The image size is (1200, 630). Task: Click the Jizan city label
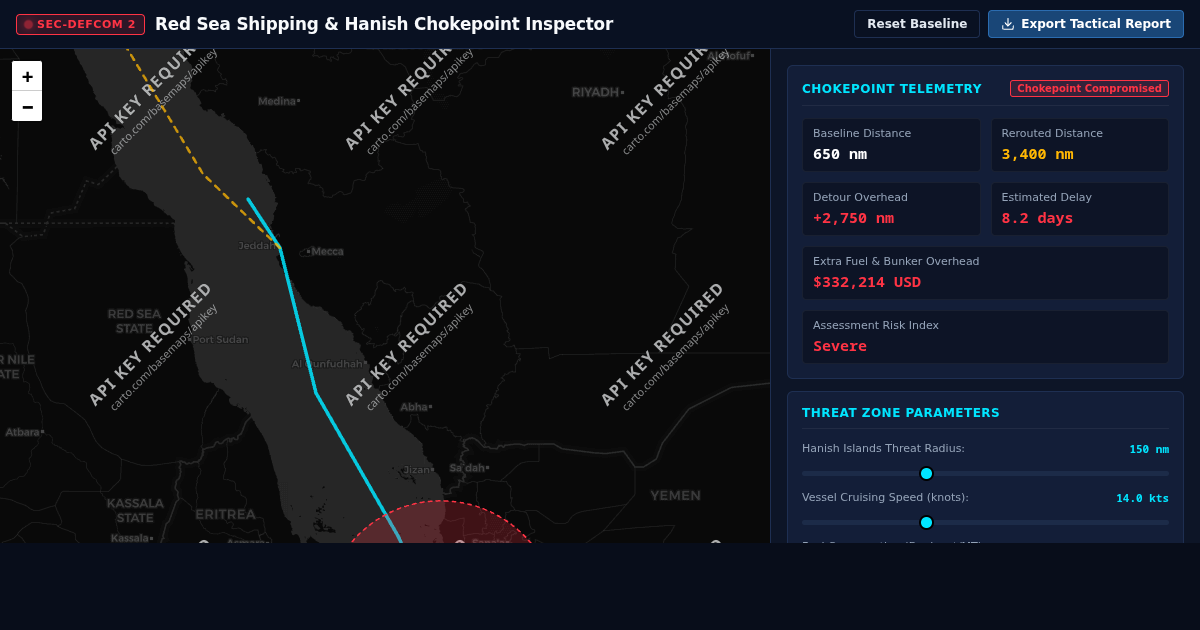pyautogui.click(x=418, y=469)
